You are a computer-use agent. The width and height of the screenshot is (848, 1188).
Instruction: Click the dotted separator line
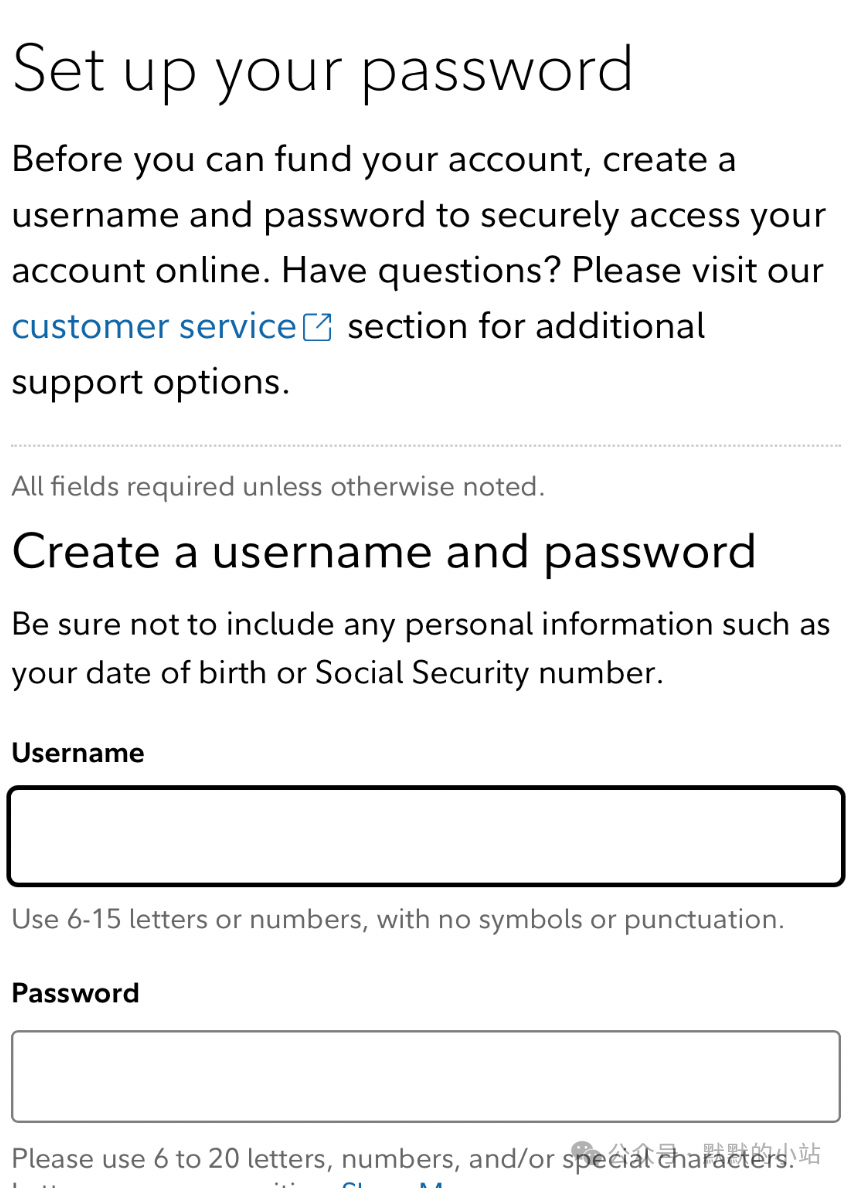click(x=425, y=446)
